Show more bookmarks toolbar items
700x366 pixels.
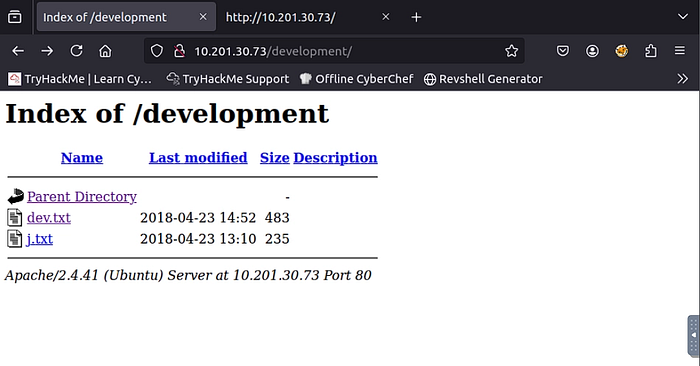point(682,79)
